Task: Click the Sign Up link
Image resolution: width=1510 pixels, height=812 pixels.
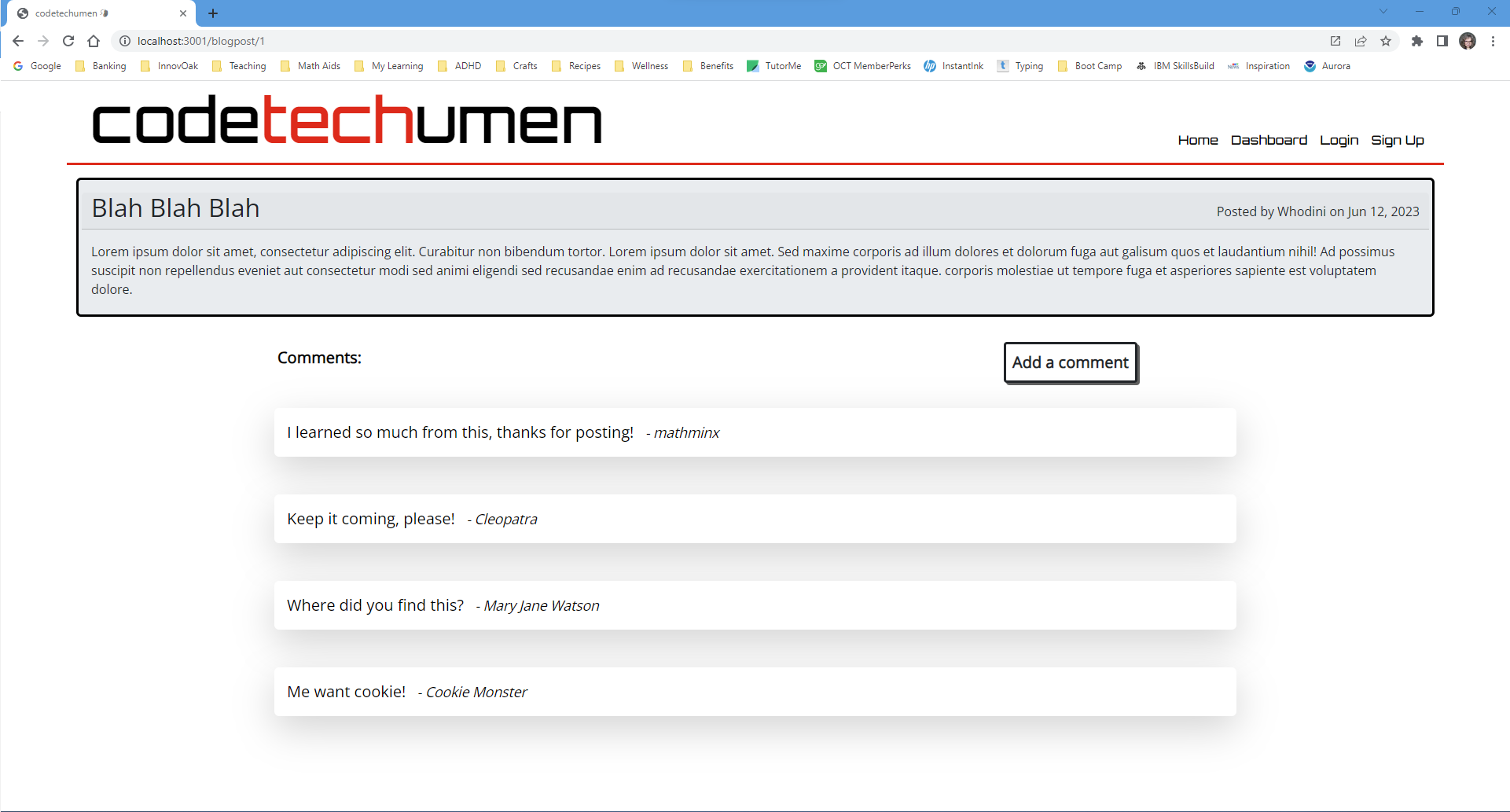Action: tap(1398, 140)
